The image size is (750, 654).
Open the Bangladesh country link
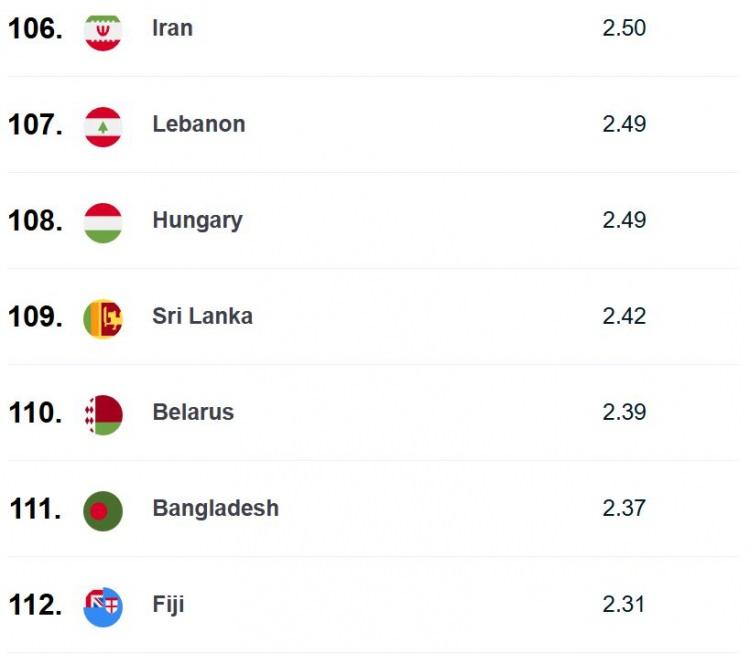216,508
